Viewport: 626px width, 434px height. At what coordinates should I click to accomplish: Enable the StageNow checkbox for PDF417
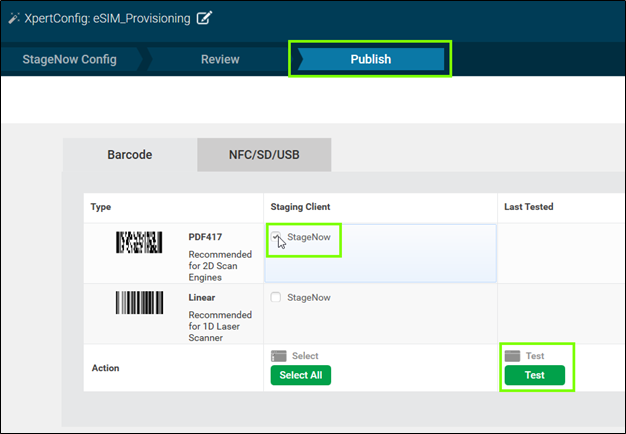coord(277,238)
